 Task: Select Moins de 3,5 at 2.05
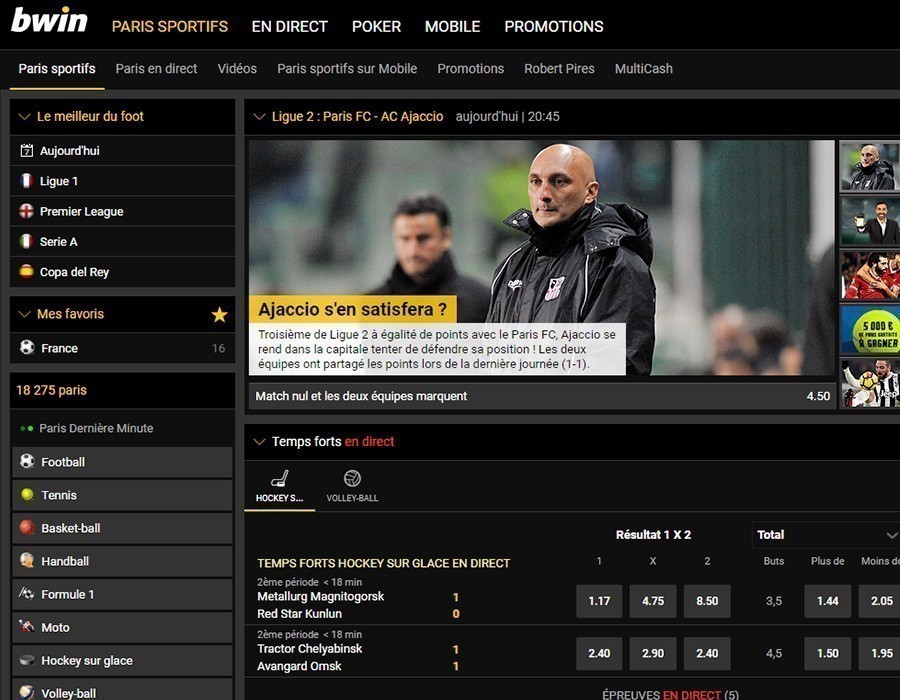tap(879, 601)
